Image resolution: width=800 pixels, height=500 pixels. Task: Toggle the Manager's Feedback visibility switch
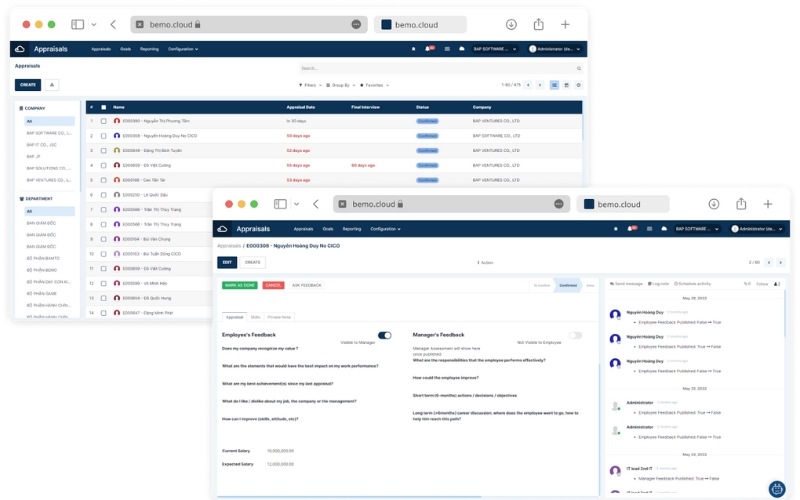coord(575,335)
